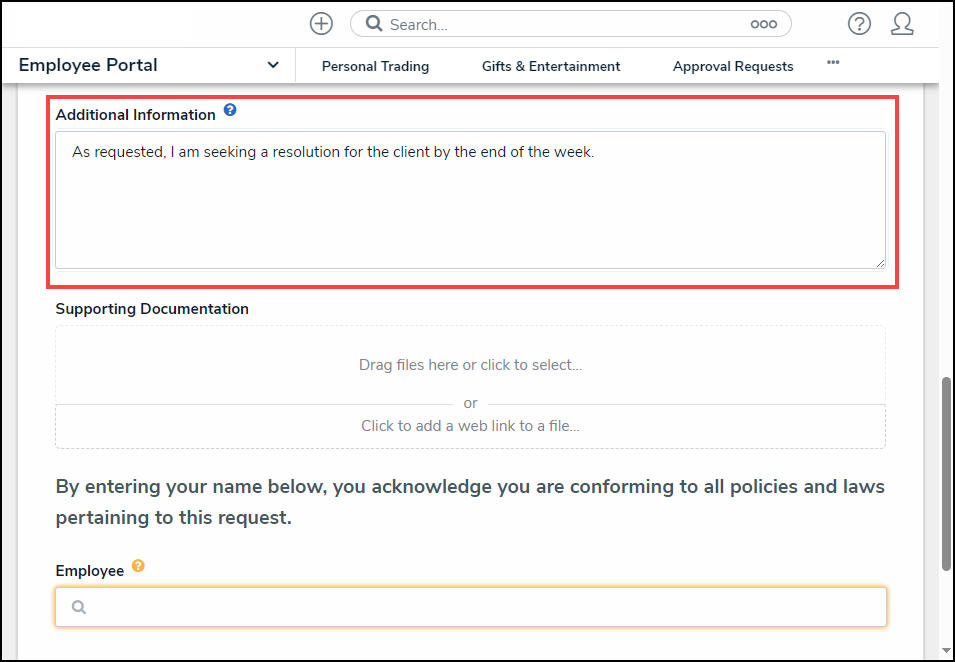Click the vertical page scrollbar thumb
The height and width of the screenshot is (662, 955).
pos(946,475)
